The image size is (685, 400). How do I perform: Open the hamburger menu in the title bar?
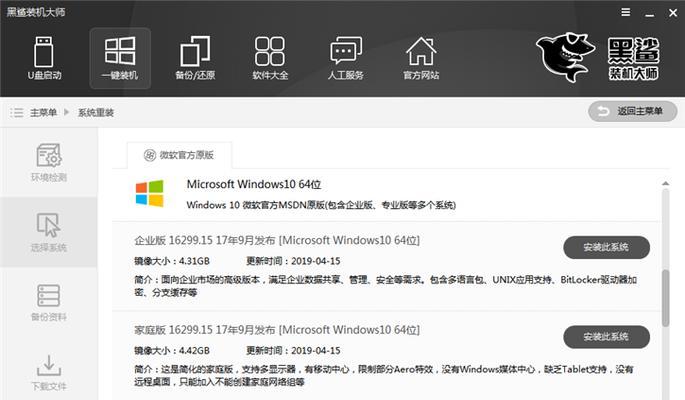(626, 12)
